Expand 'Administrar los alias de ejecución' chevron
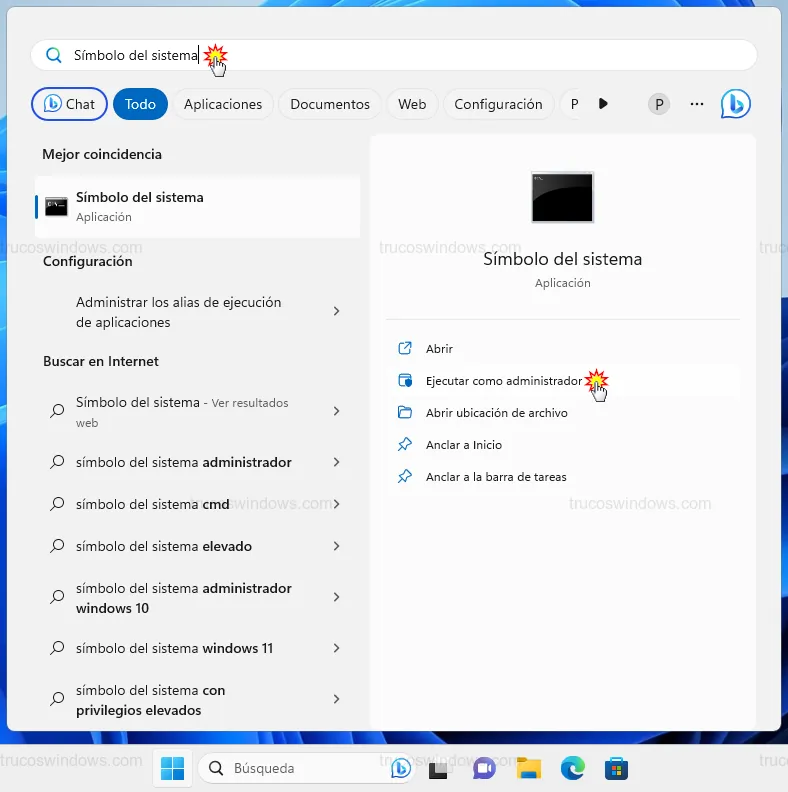 336,312
